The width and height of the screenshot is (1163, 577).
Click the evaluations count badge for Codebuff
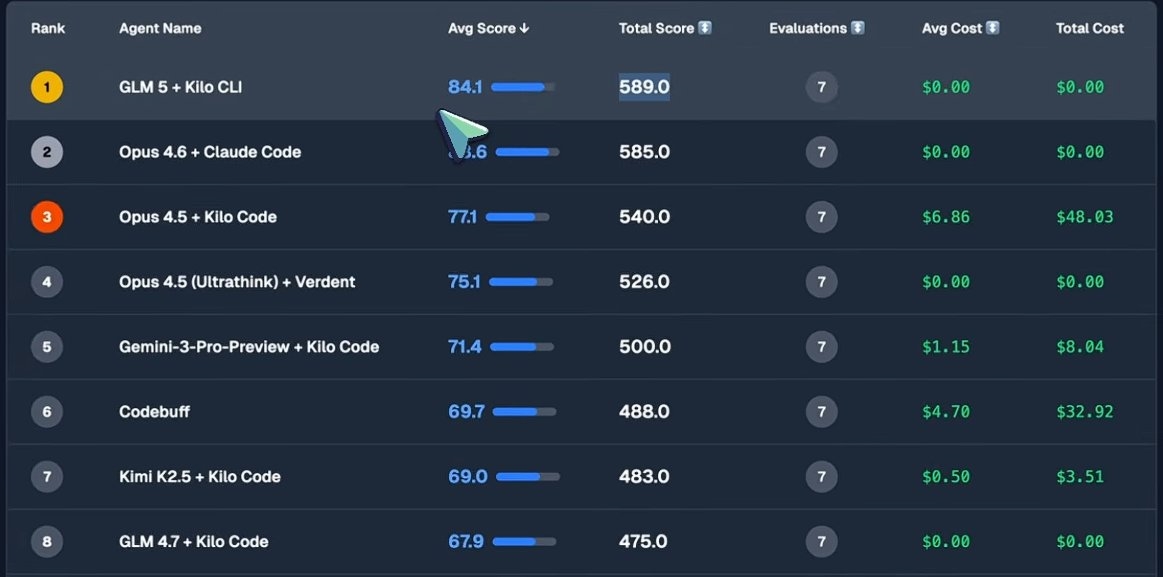click(821, 412)
